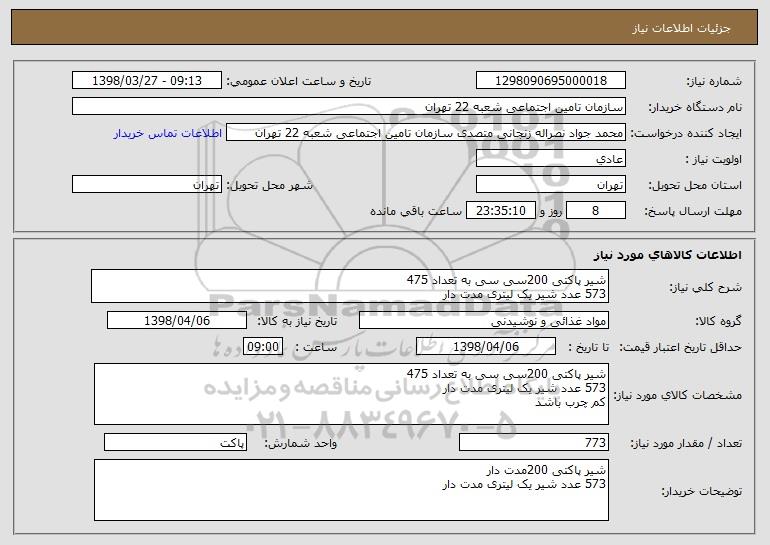The width and height of the screenshot is (770, 545).
Task: Click the label 'شهر محل تحویل:'
Action: point(269,185)
